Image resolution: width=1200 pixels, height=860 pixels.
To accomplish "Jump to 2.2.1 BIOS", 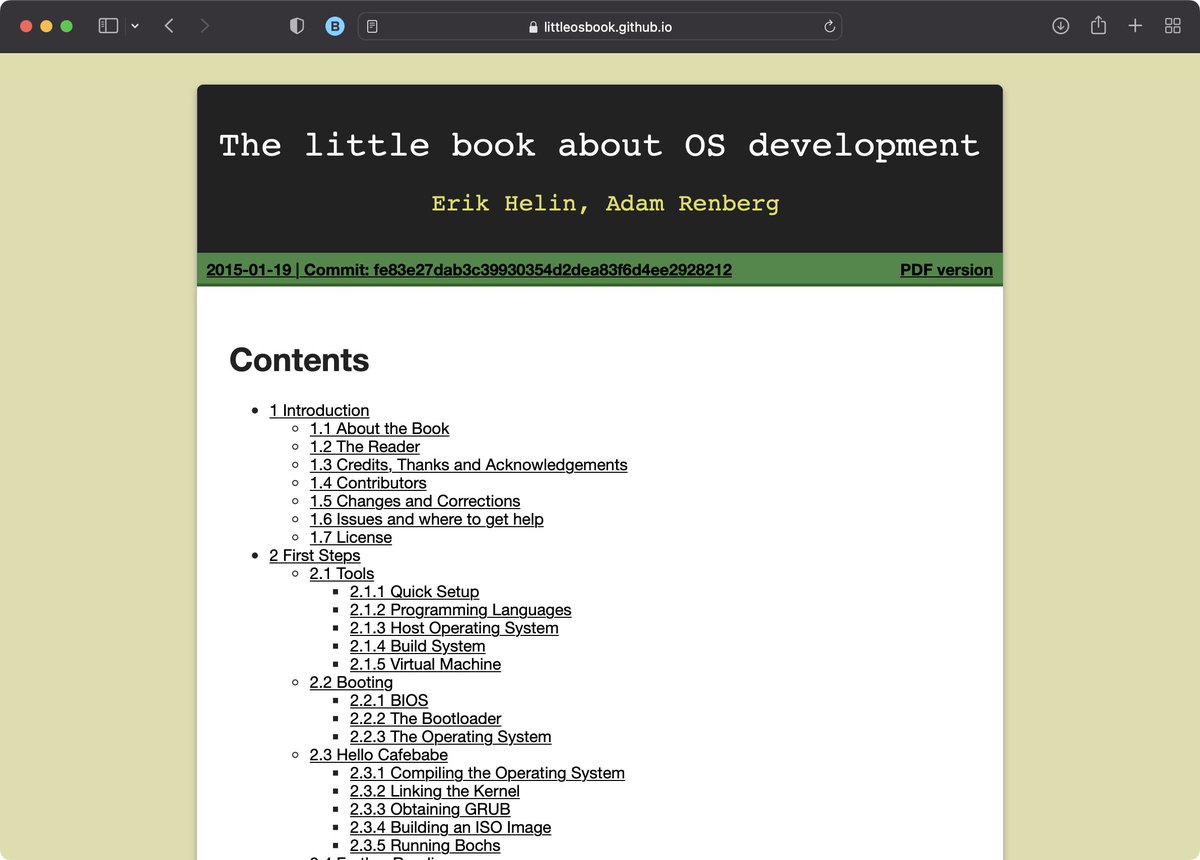I will (388, 700).
